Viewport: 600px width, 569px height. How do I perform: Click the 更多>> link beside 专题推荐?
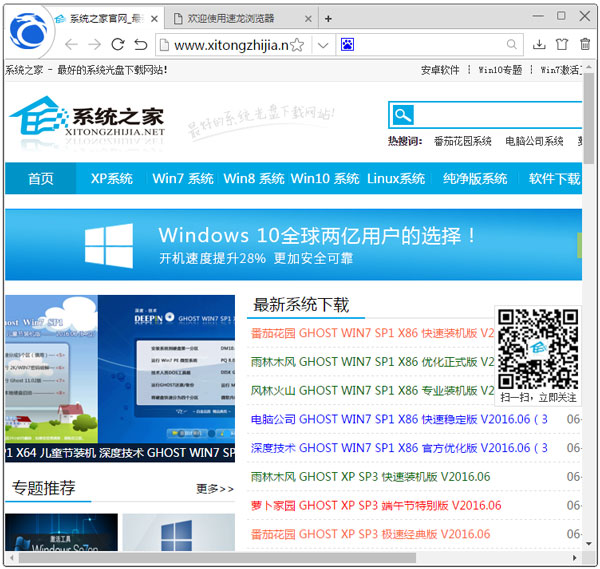point(215,489)
